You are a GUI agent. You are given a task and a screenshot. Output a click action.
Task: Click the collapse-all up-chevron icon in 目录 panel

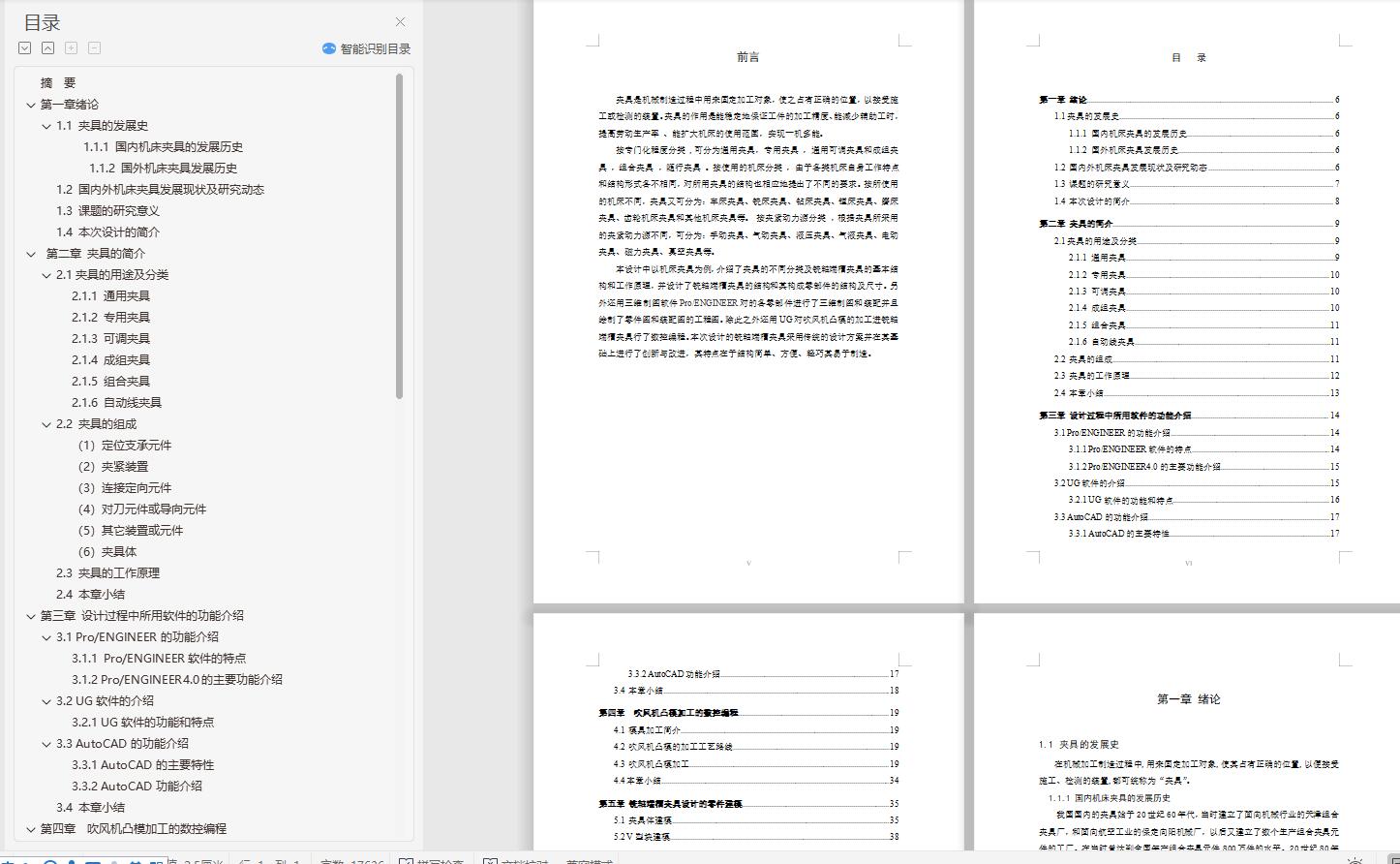(48, 47)
